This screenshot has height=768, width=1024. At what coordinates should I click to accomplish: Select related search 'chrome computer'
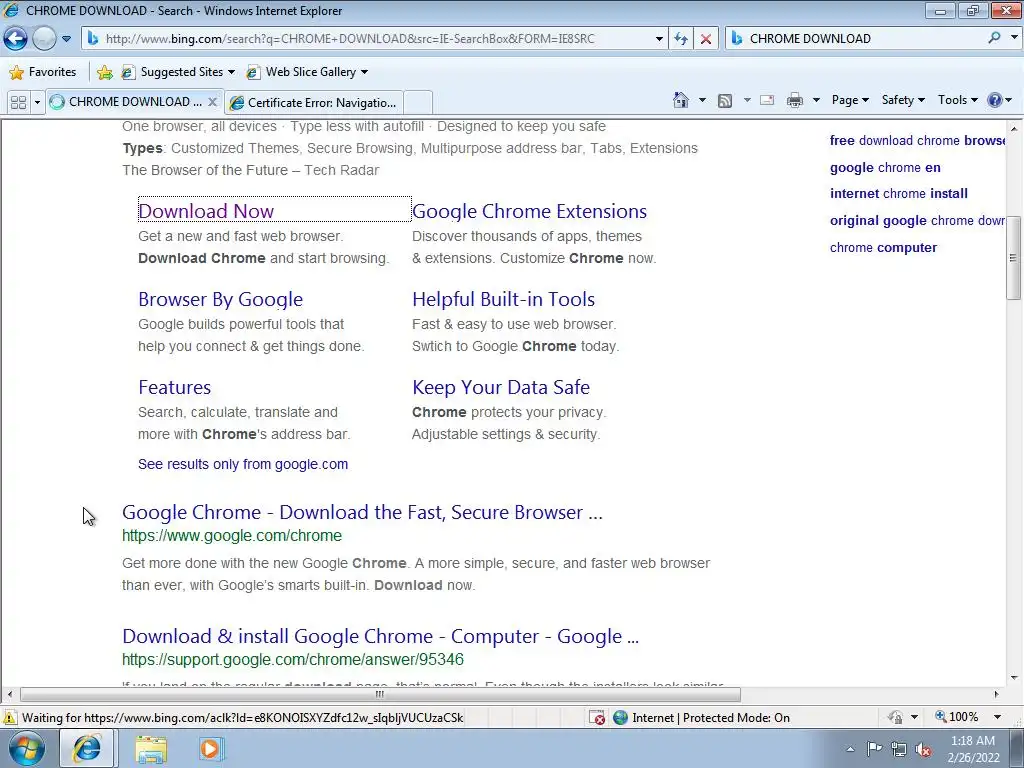(x=883, y=248)
